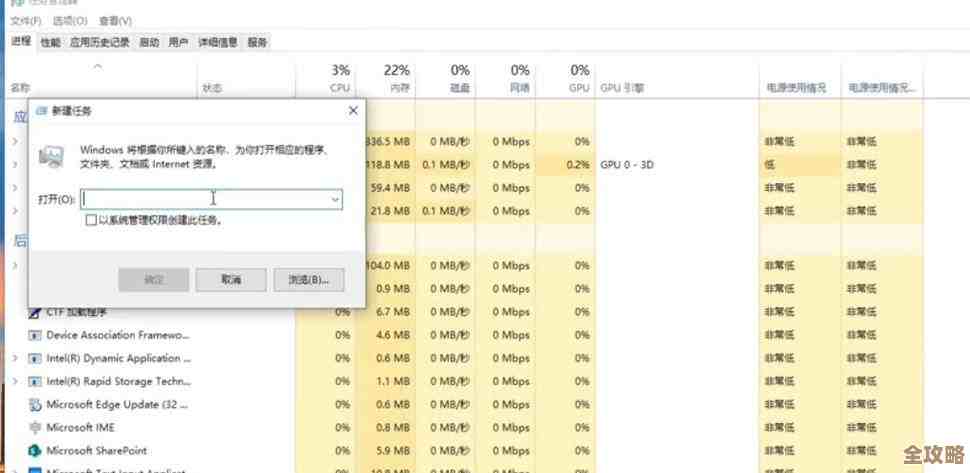The image size is (970, 473).
Task: Select the Microsoft IME process name
Action: coord(80,428)
